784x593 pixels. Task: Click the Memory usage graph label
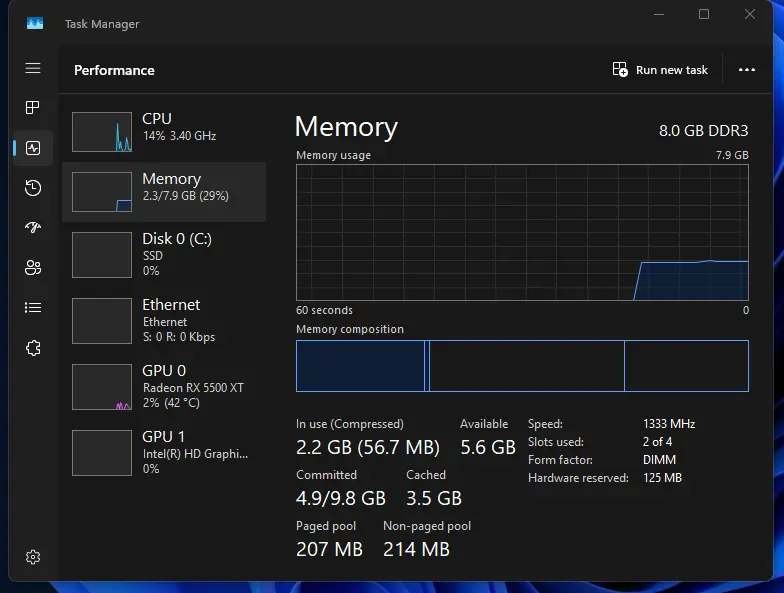click(334, 156)
